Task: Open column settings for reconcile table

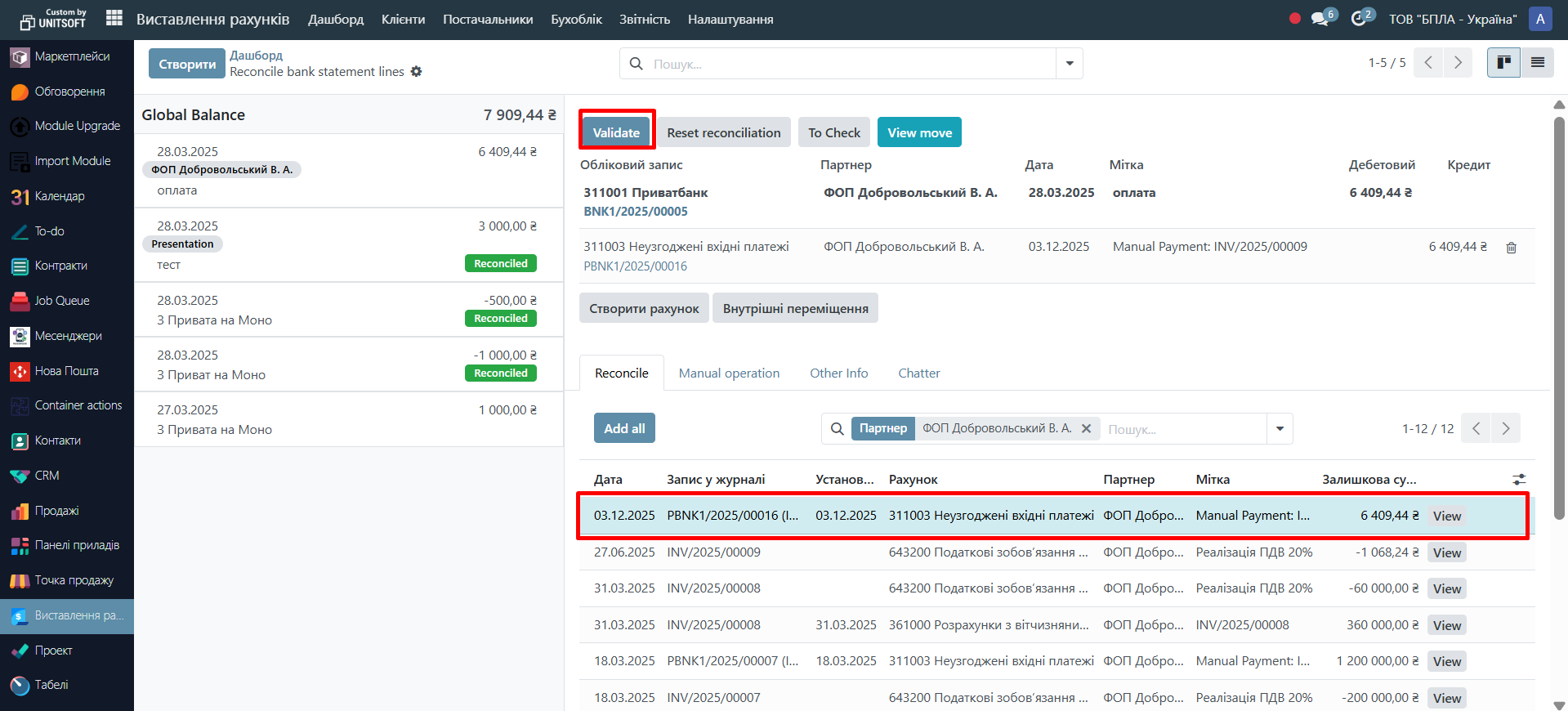Action: (1519, 480)
